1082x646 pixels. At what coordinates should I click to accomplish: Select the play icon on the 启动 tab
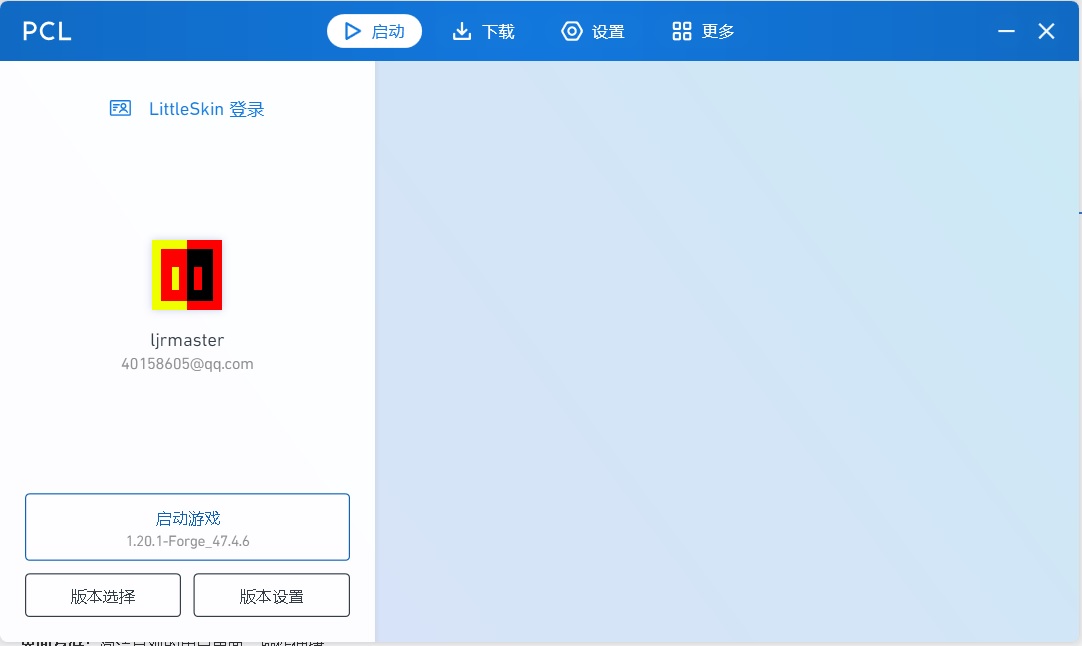click(x=351, y=31)
